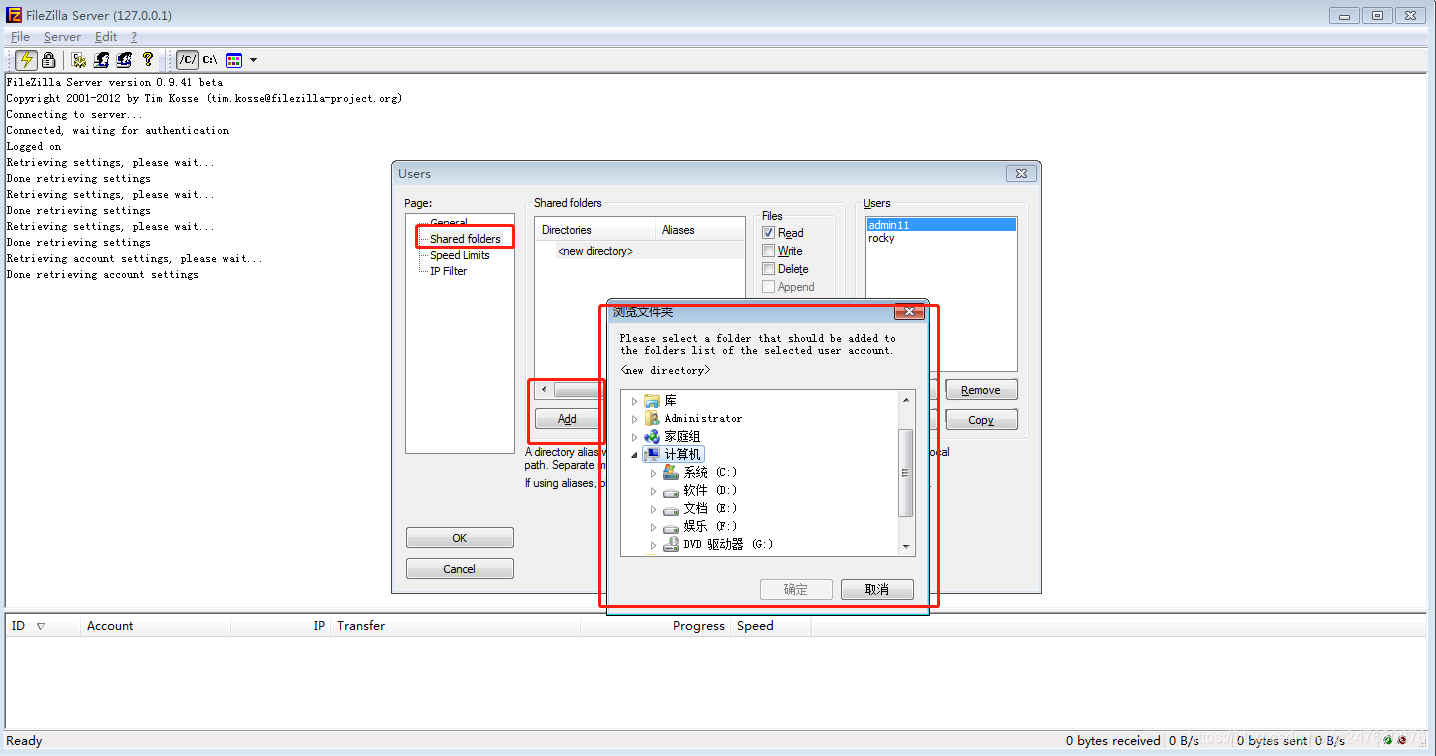1436x756 pixels.
Task: Expand the Administrator node in folder tree
Action: point(634,419)
